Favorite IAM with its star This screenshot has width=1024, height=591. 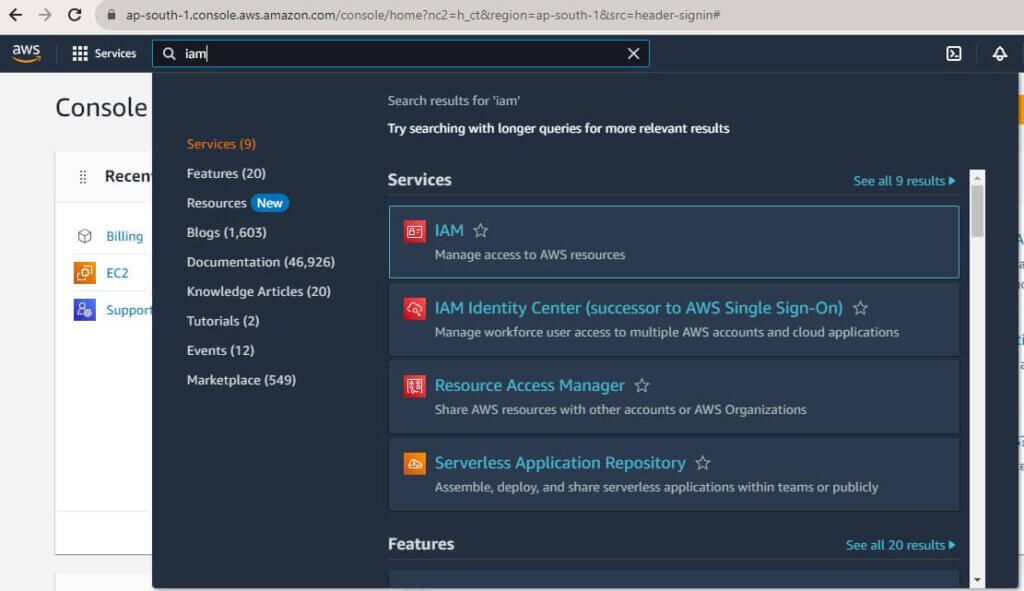pos(481,231)
